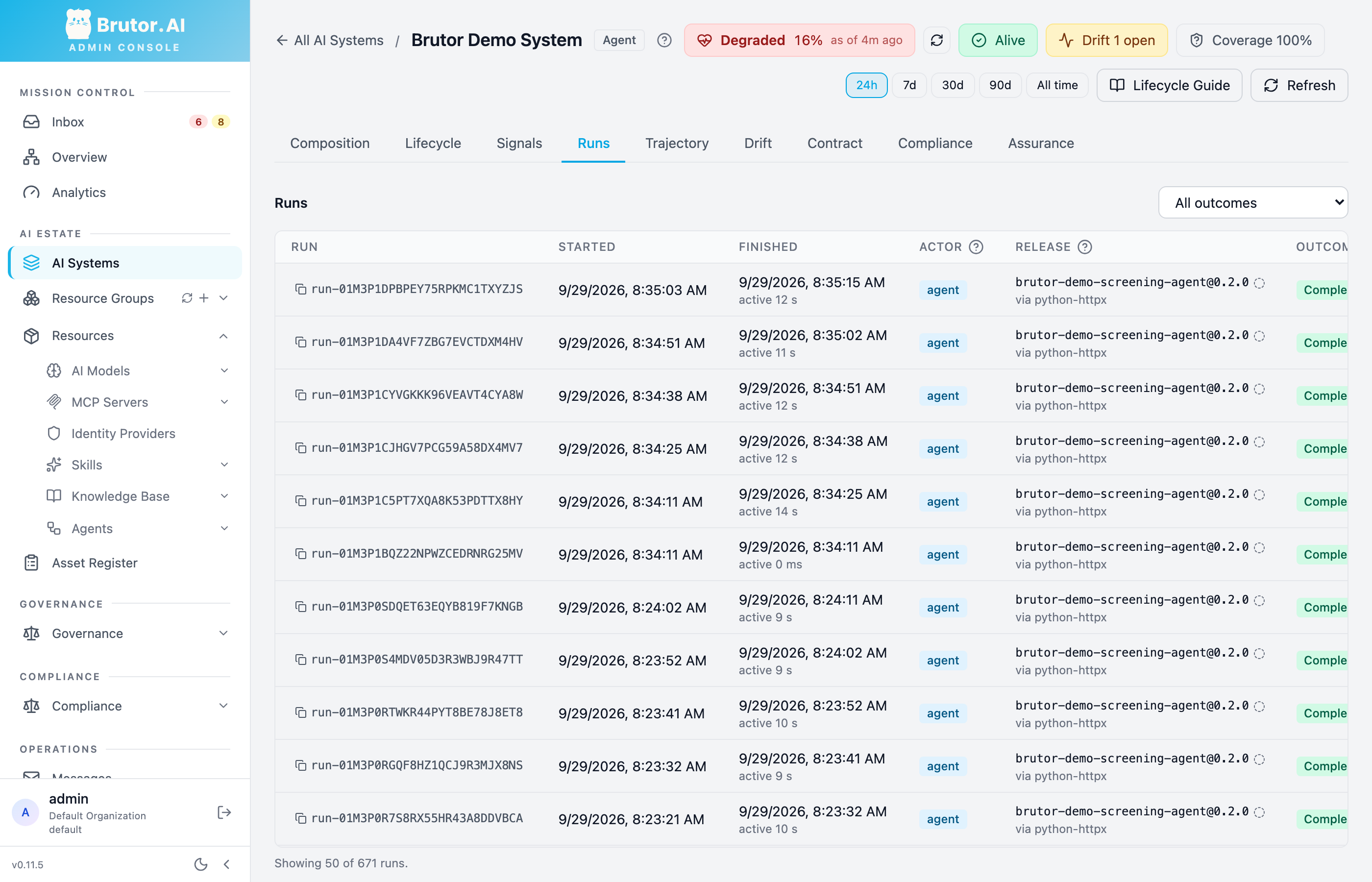Open the Compliance tab
This screenshot has width=1372, height=882.
click(x=935, y=143)
